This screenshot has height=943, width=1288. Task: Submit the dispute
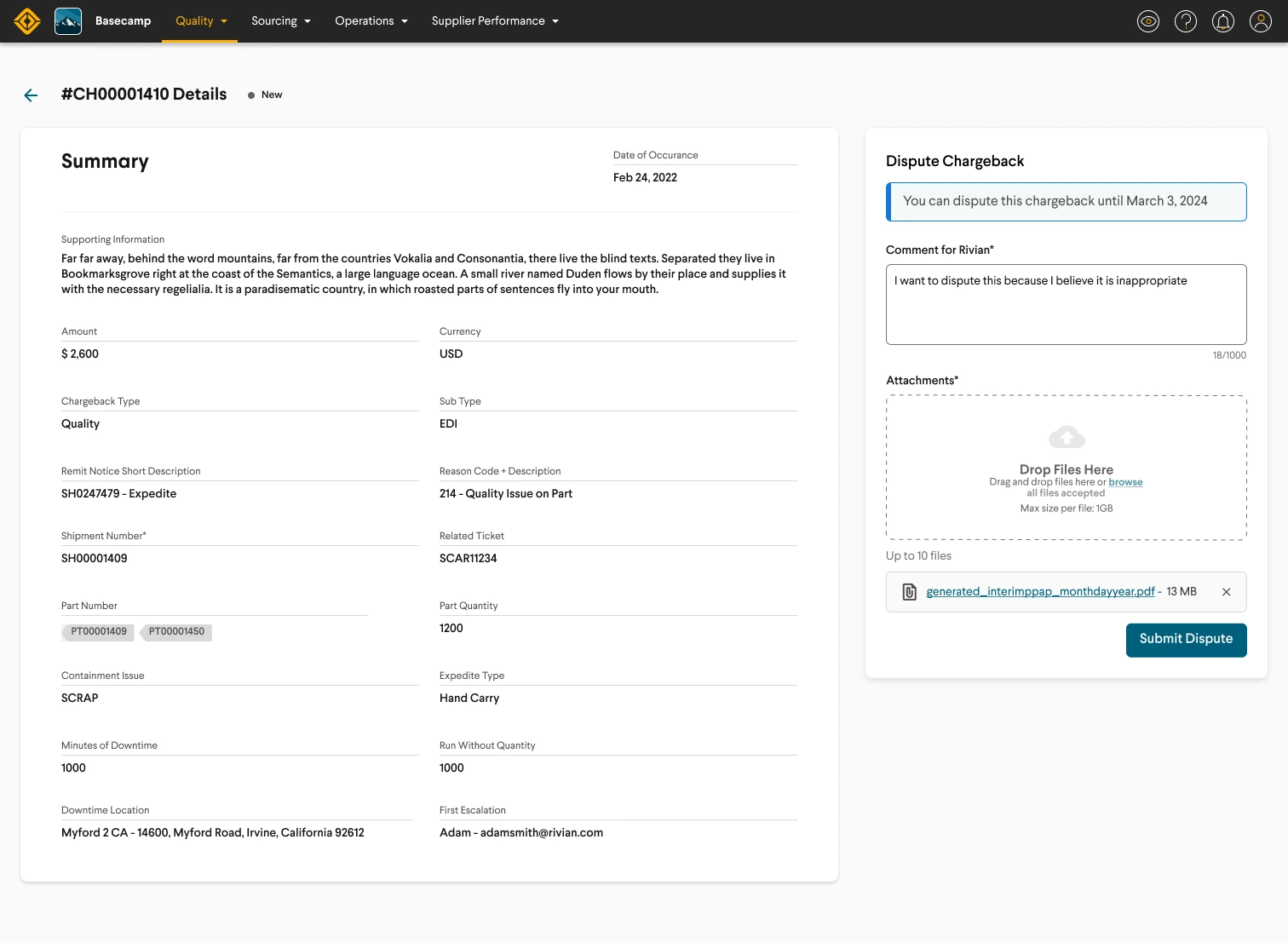pyautogui.click(x=1187, y=641)
